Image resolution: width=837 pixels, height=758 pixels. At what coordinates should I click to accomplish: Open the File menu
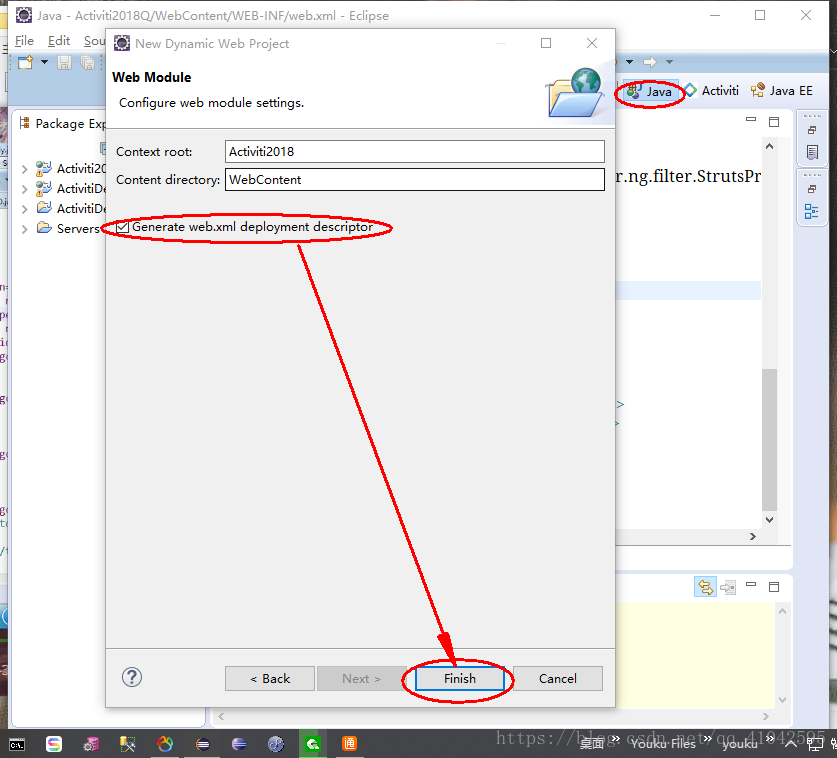(x=24, y=41)
